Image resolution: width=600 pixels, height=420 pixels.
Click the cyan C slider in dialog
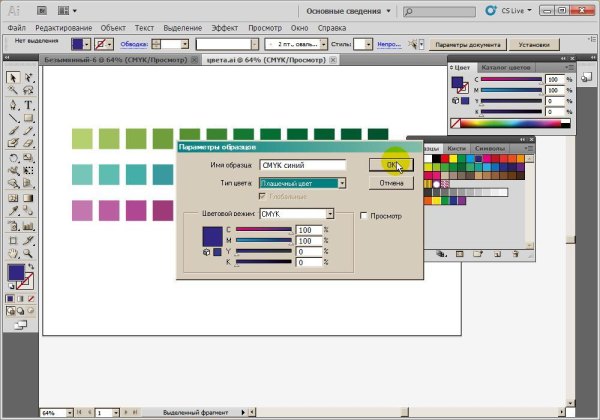[x=263, y=230]
